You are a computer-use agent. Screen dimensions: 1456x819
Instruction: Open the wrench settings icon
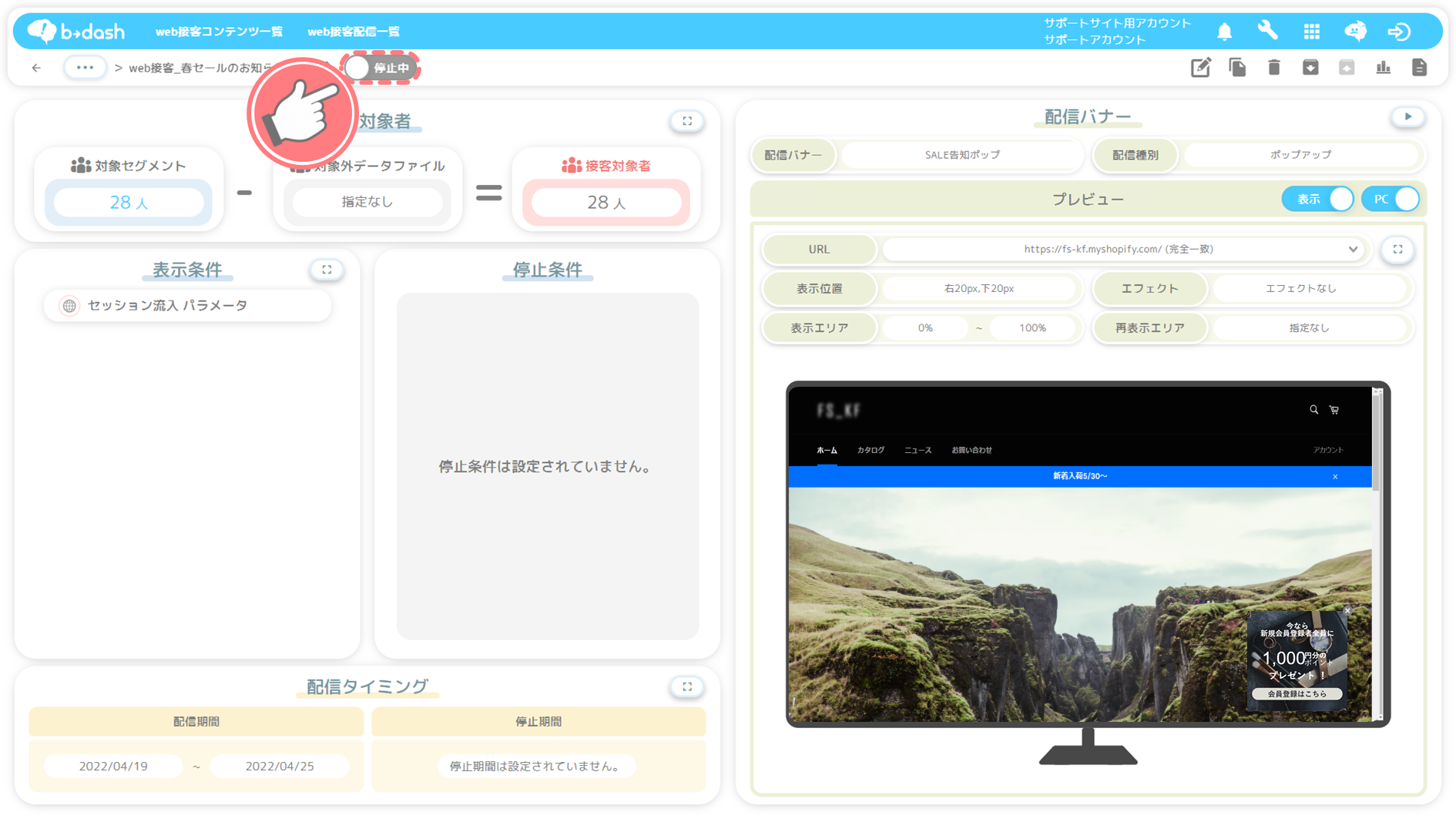(x=1267, y=31)
